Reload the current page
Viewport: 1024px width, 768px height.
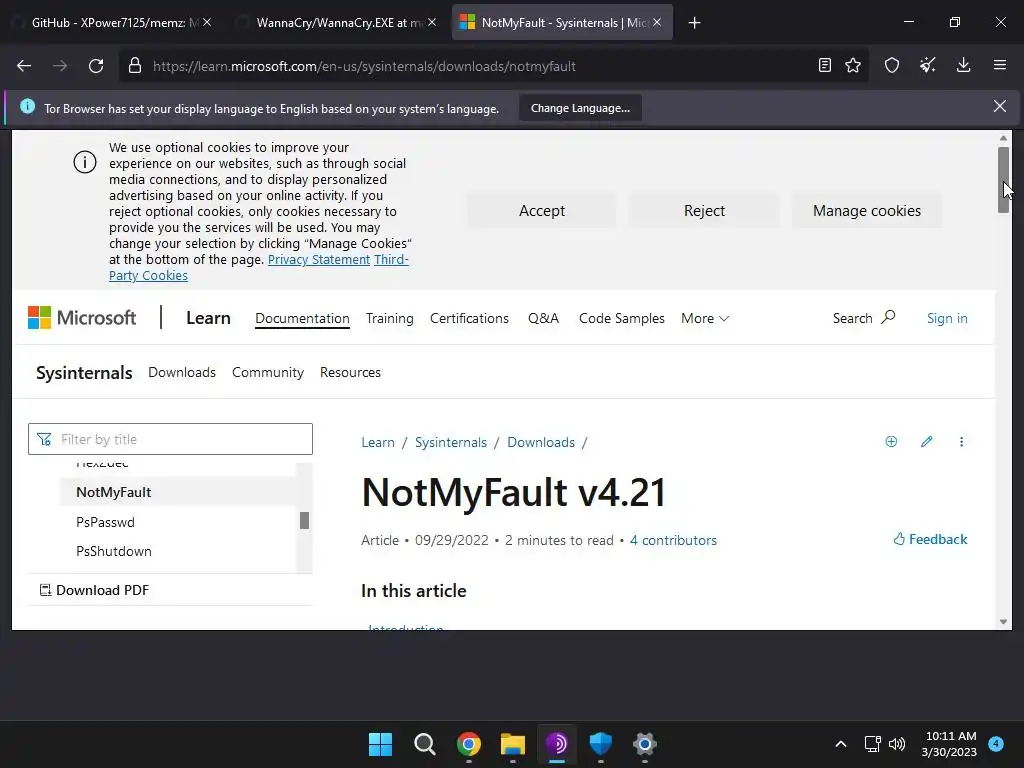click(x=96, y=66)
